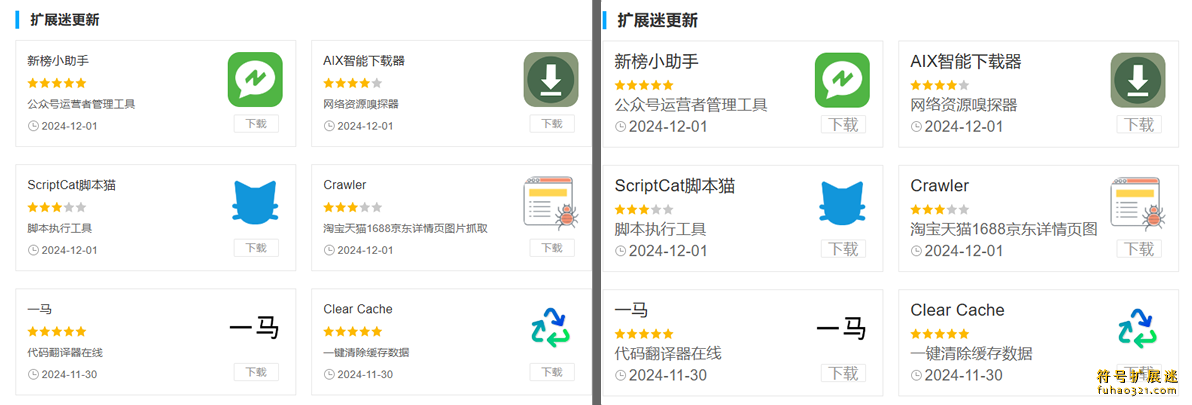Click the 新榜小助手 green chat icon in left panel
The height and width of the screenshot is (405, 1192).
255,79
